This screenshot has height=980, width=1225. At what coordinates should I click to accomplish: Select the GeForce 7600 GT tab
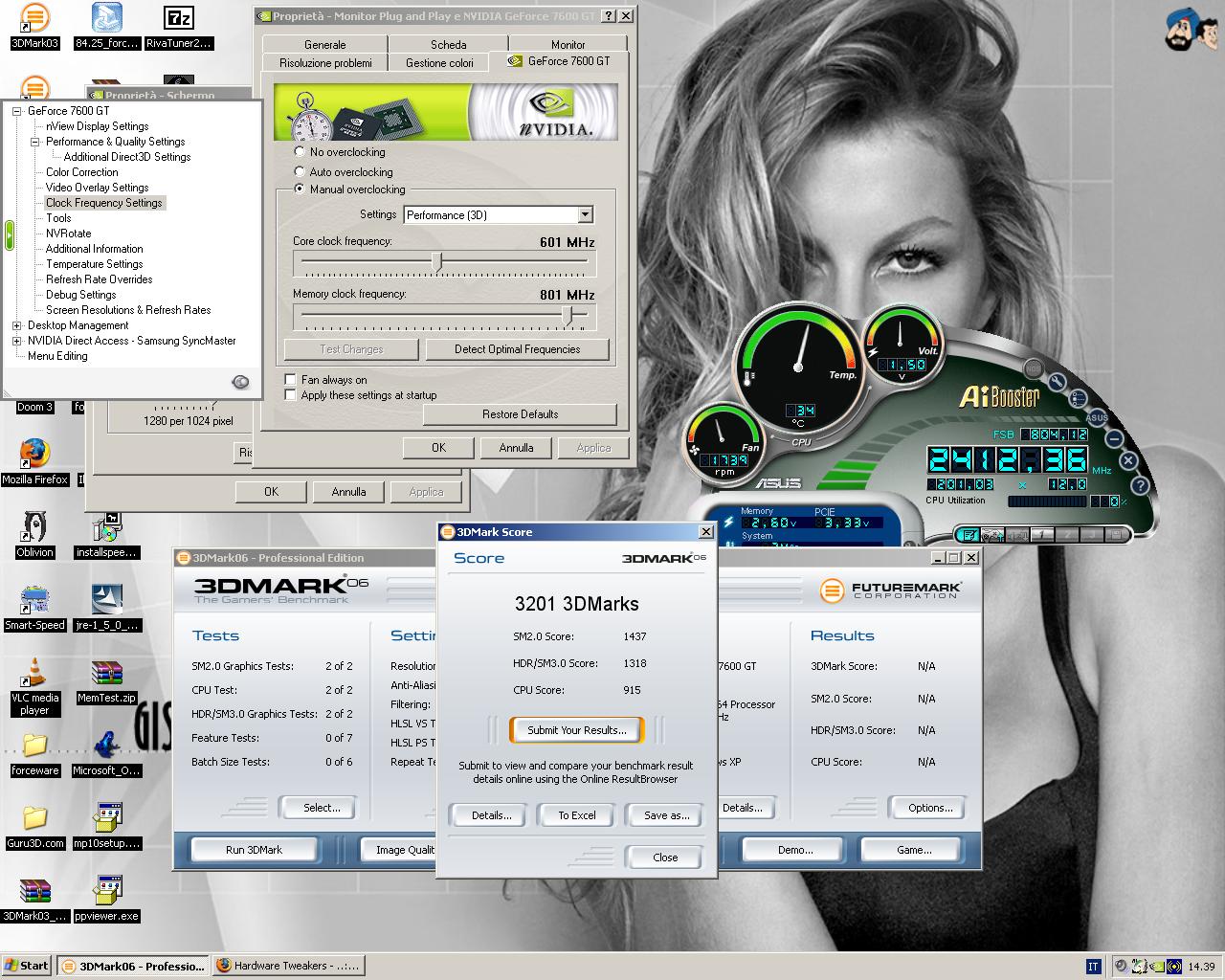pos(559,60)
